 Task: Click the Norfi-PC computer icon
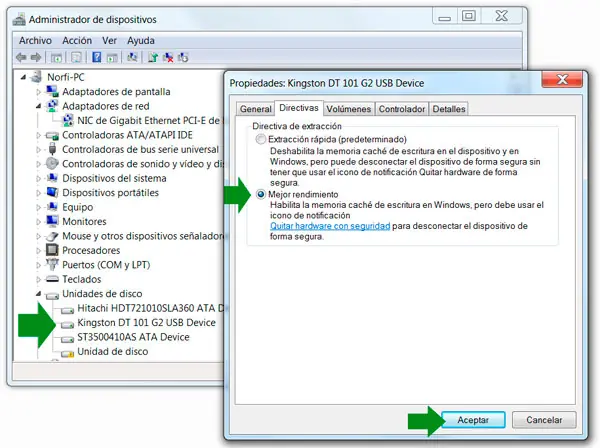coord(36,77)
